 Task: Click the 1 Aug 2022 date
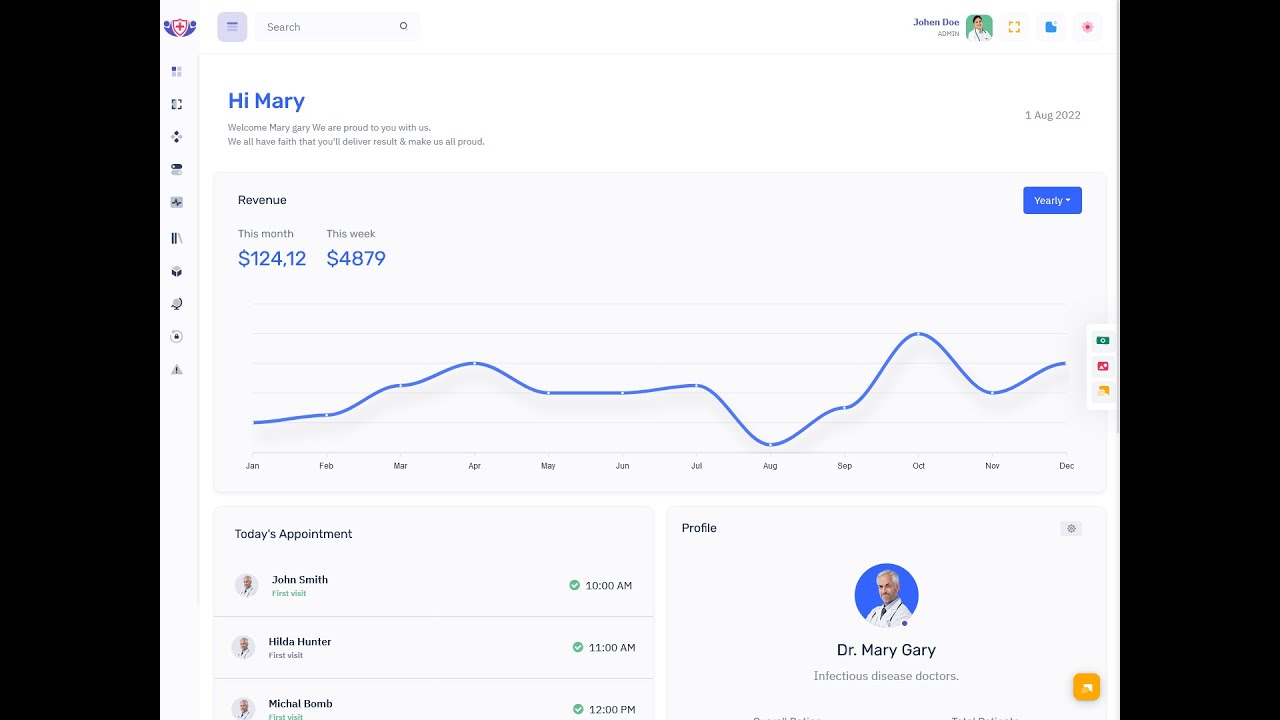(1052, 115)
